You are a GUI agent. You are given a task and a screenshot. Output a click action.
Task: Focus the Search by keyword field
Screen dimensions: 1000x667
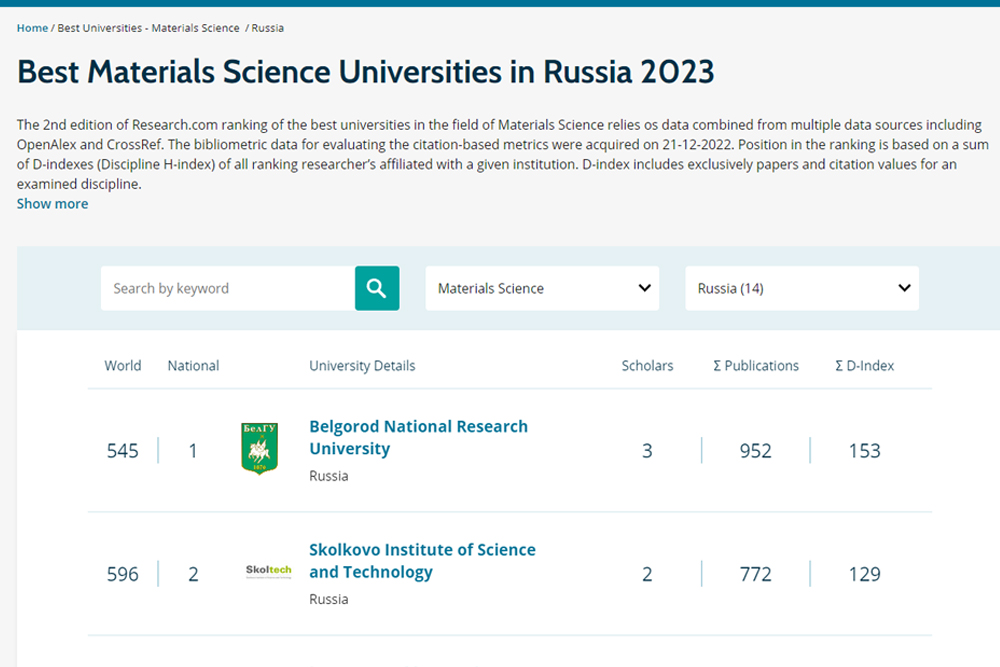[228, 288]
